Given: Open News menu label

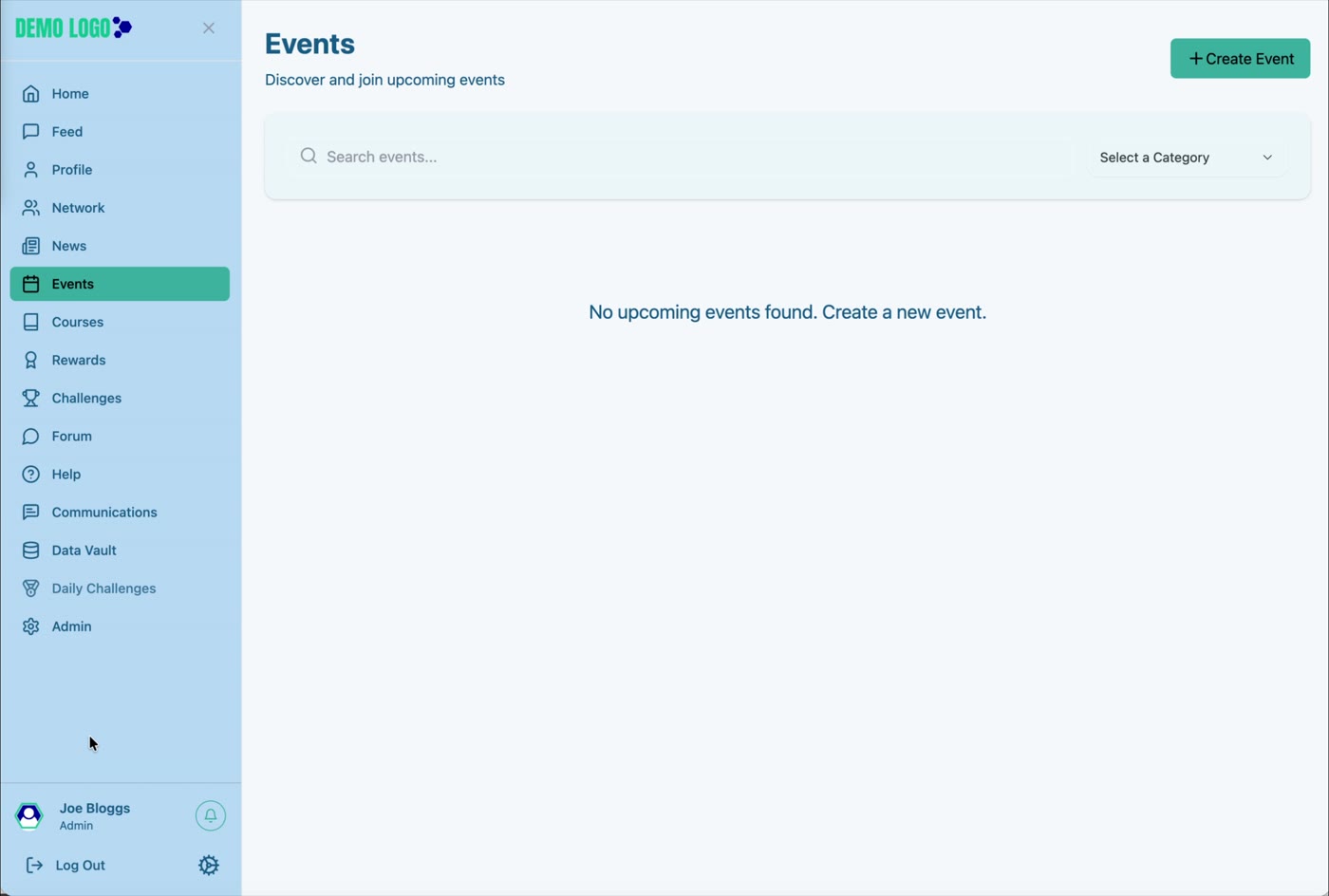Looking at the screenshot, I should coord(69,246).
